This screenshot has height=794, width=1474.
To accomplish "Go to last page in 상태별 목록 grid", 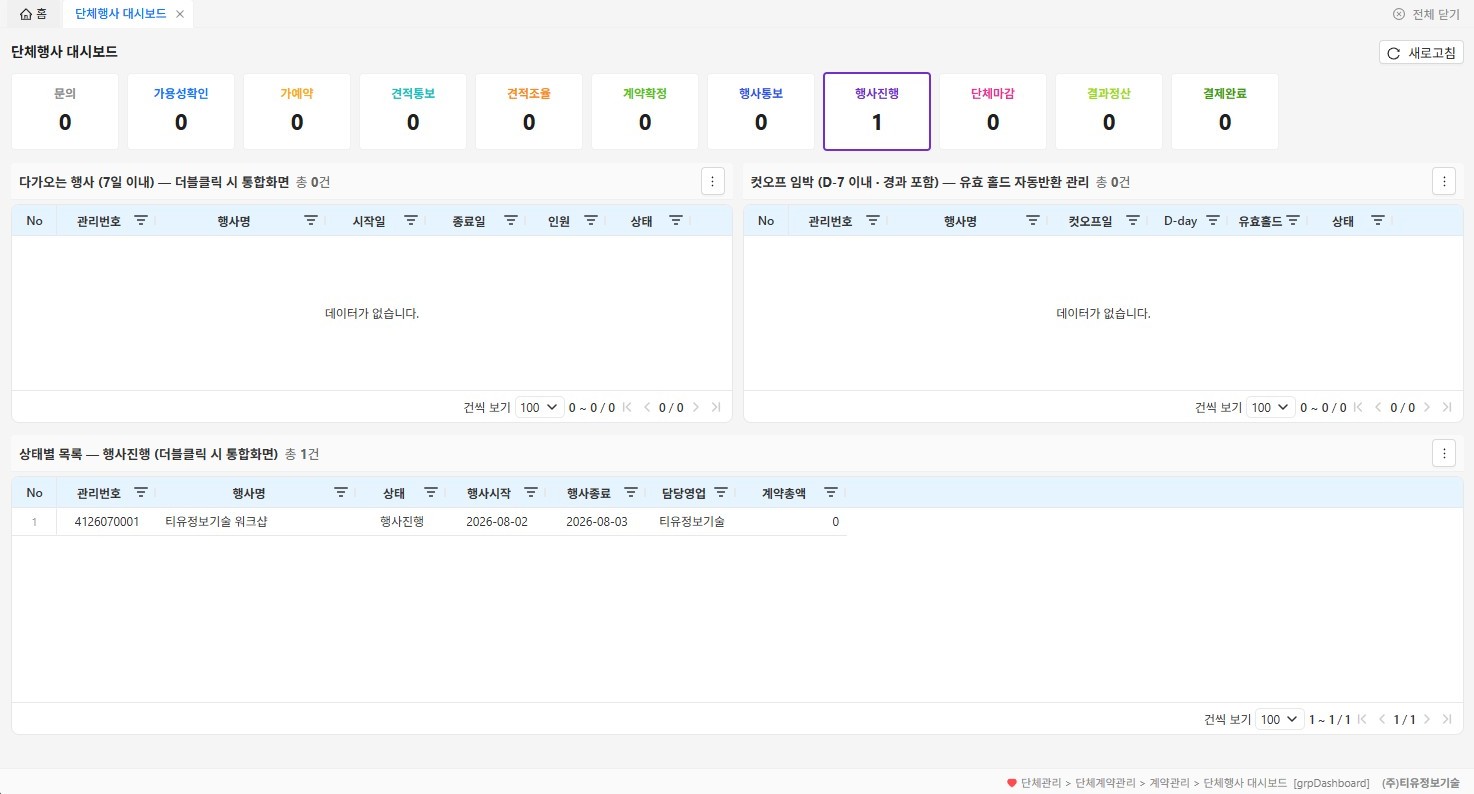I will pos(1447,719).
